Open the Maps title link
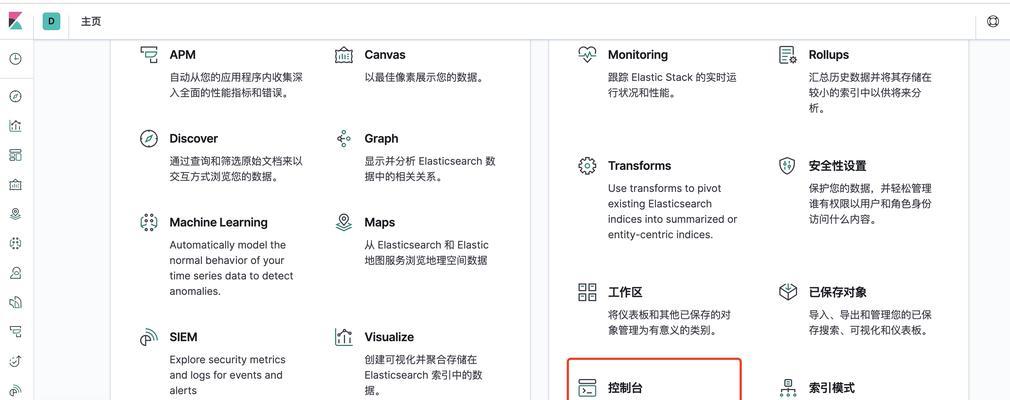 (x=380, y=222)
